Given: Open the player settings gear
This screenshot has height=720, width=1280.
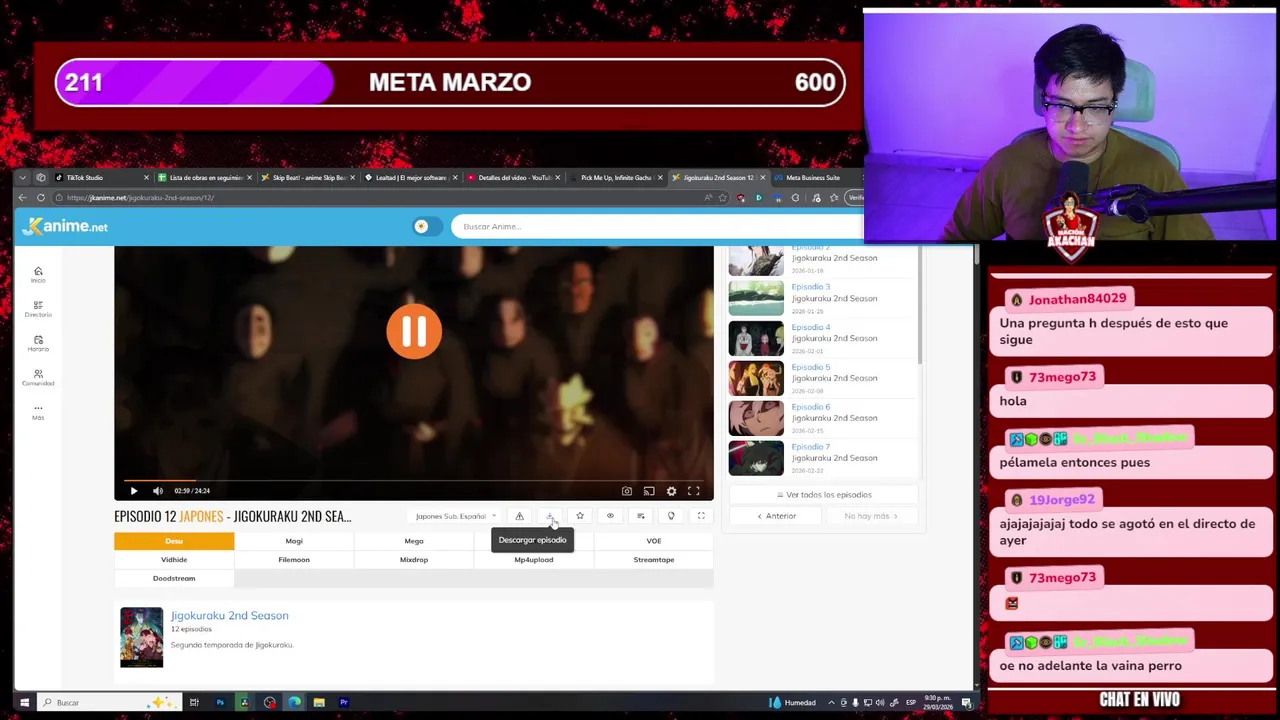Looking at the screenshot, I should click(x=671, y=491).
